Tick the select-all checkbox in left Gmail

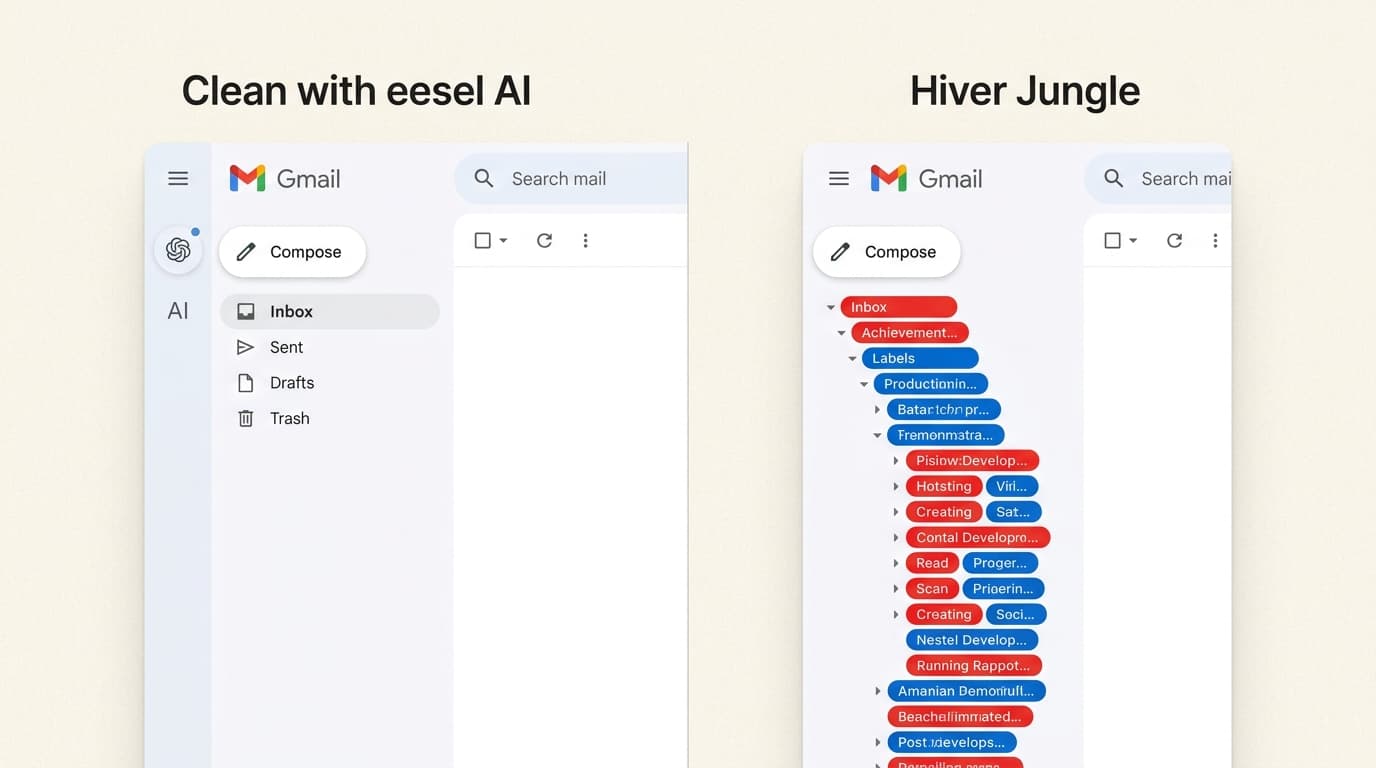click(x=482, y=240)
